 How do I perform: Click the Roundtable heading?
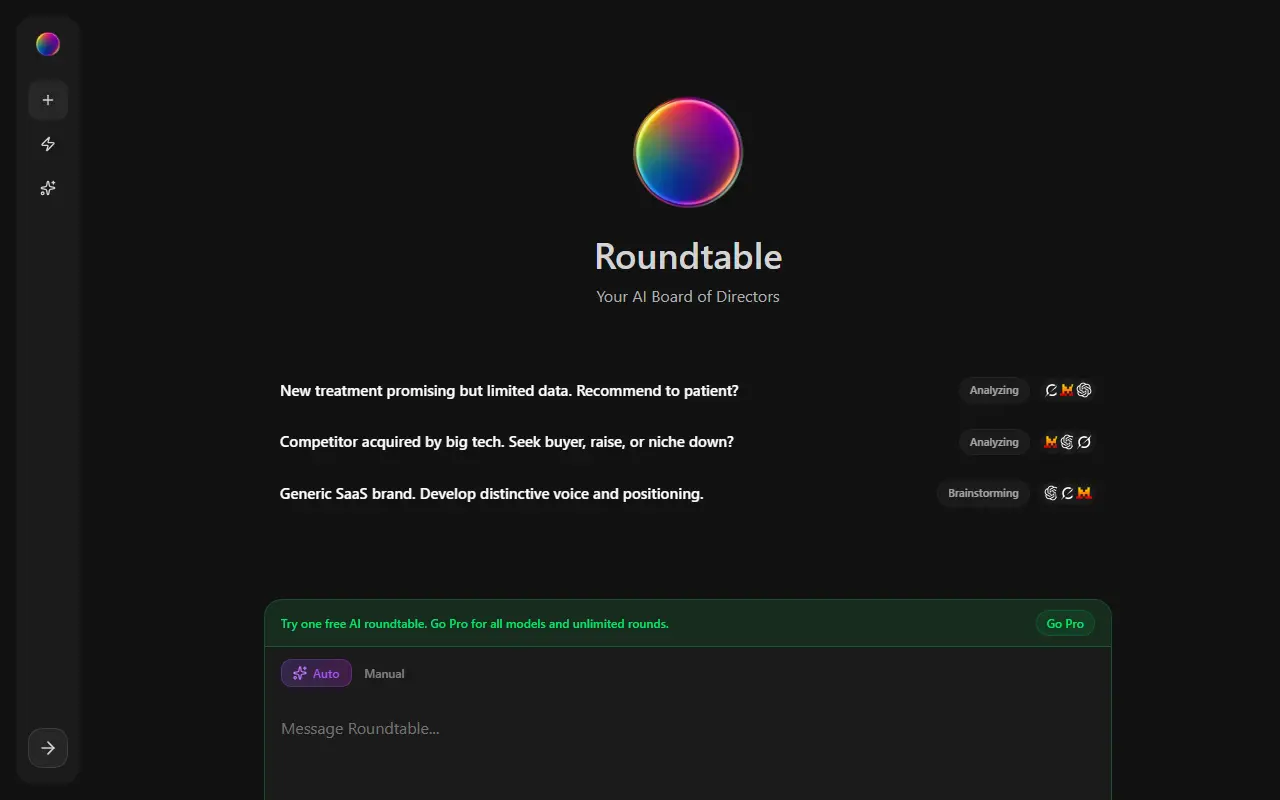tap(688, 257)
